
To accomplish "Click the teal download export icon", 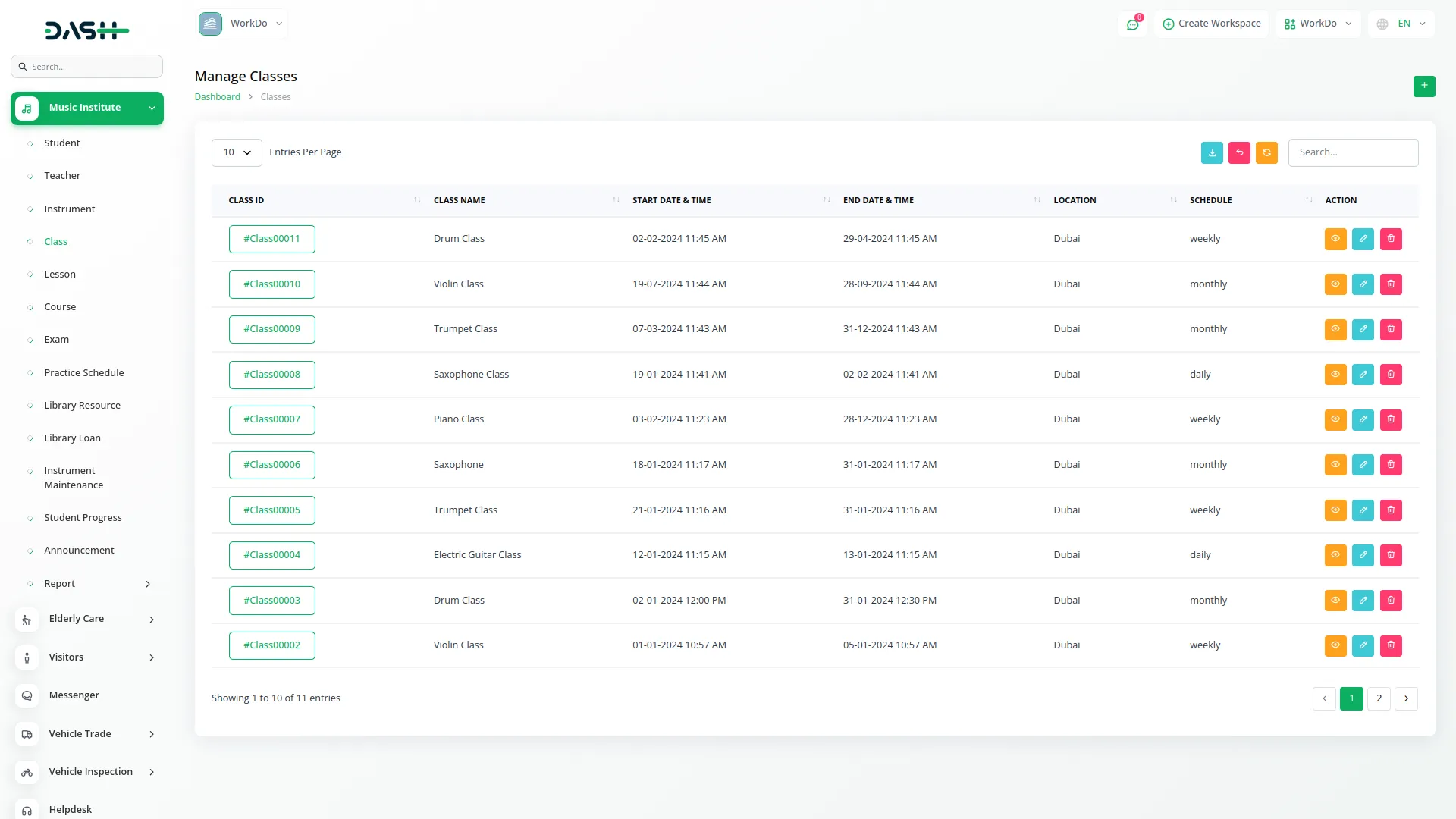I will point(1212,152).
